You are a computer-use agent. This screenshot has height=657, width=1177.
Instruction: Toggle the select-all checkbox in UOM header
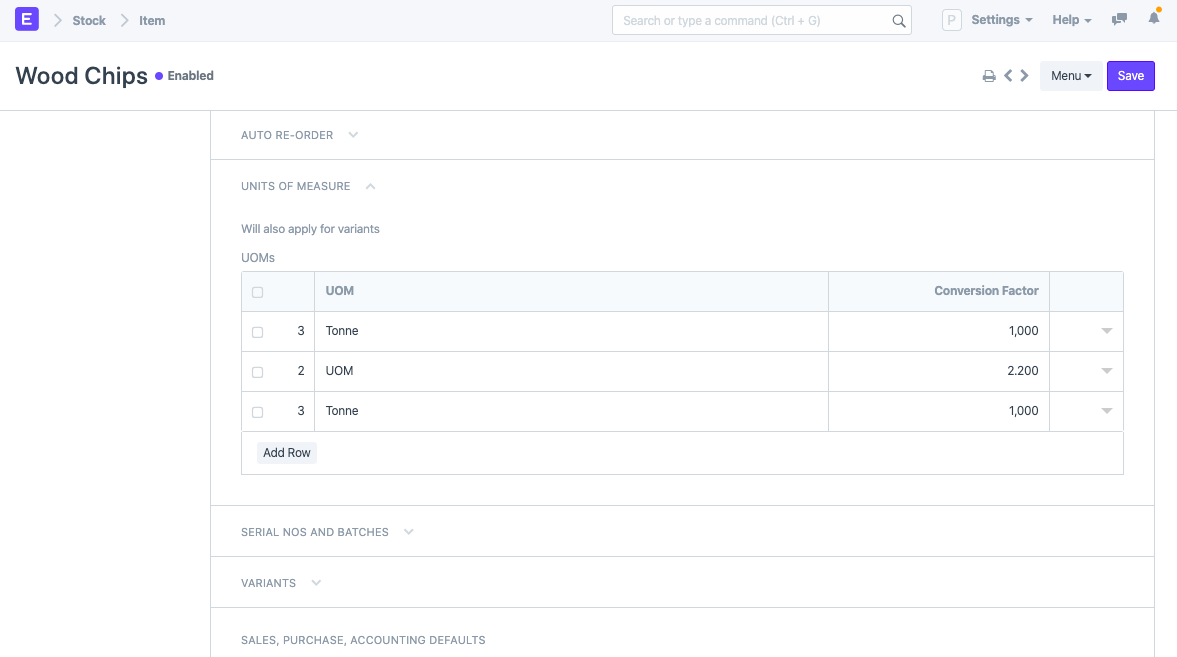tap(258, 292)
